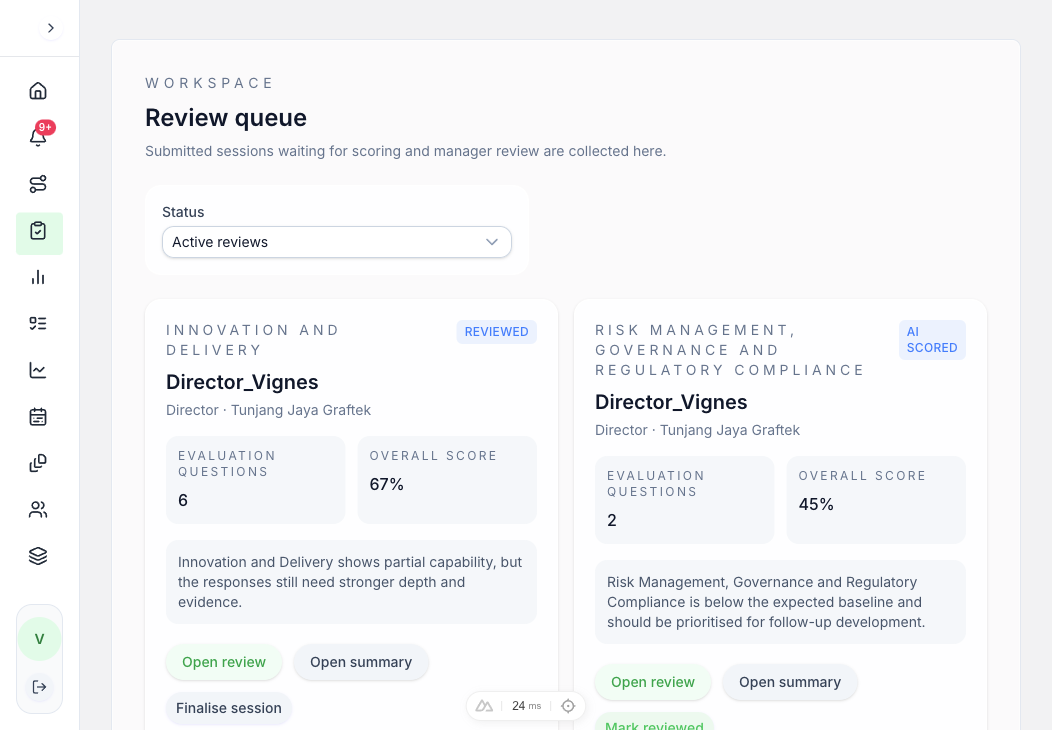1052x730 pixels.
Task: Open the bar chart icon in sidebar
Action: (38, 277)
